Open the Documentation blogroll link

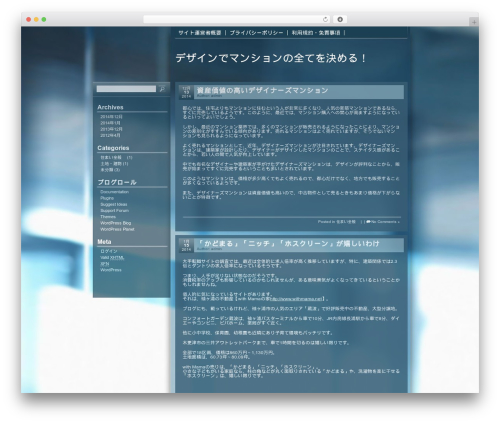tap(114, 192)
